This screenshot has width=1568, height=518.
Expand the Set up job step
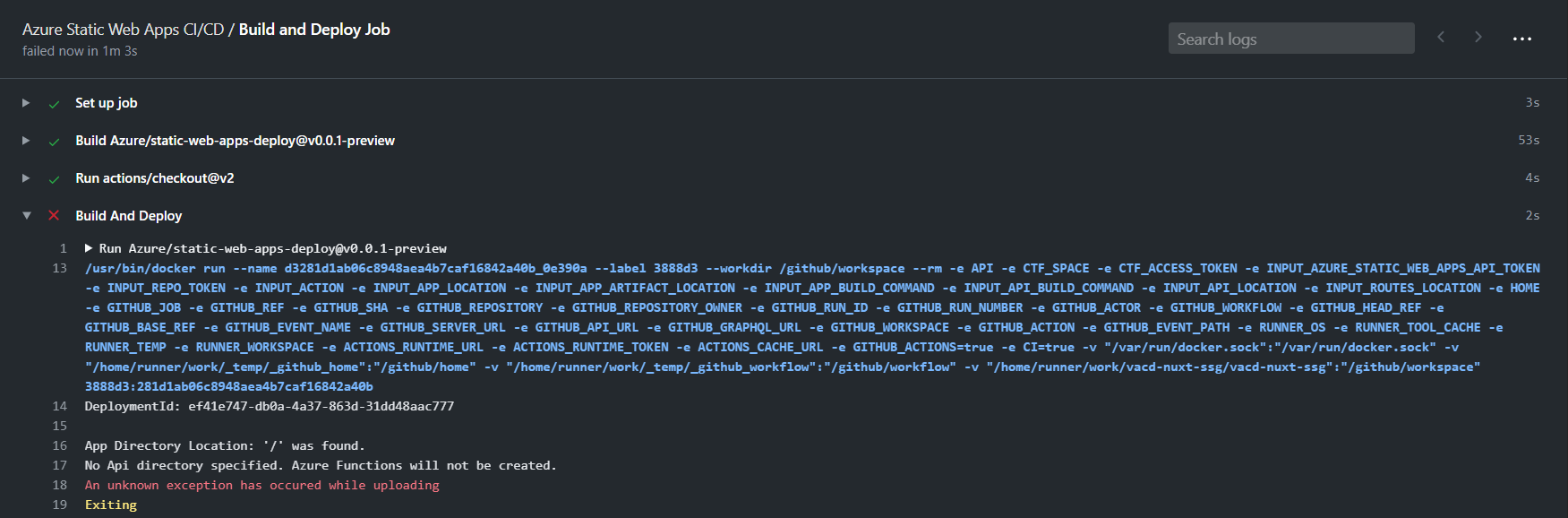(25, 102)
